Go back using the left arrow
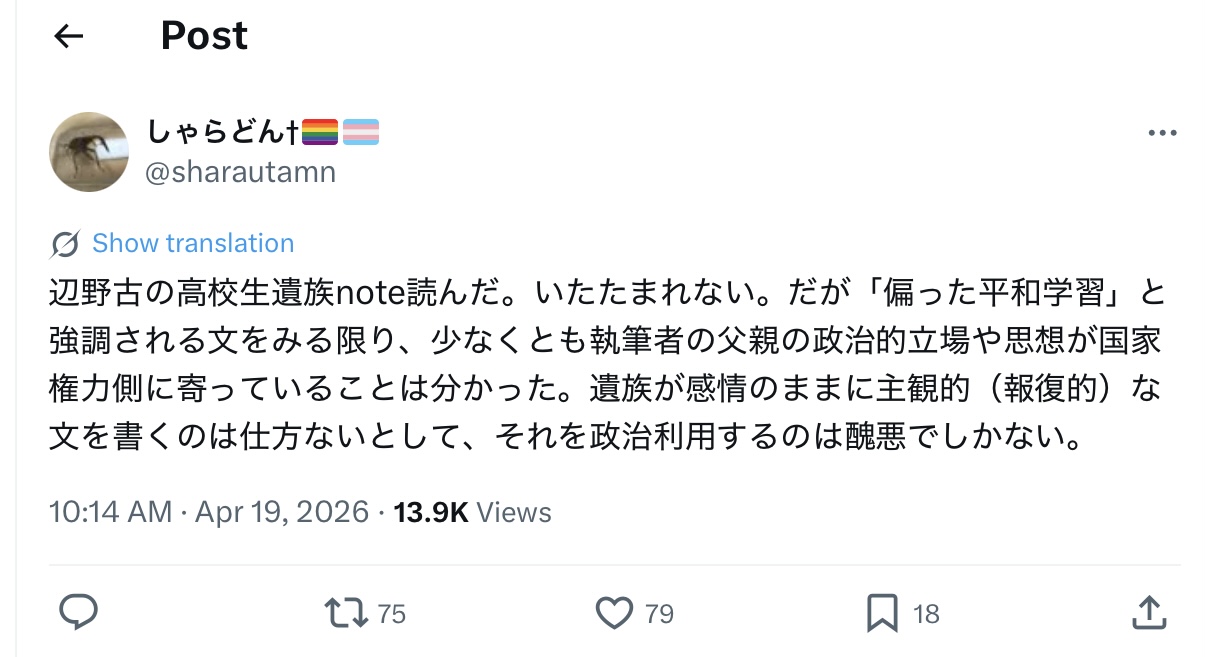Viewport: 1207px width, 657px height. (68, 37)
